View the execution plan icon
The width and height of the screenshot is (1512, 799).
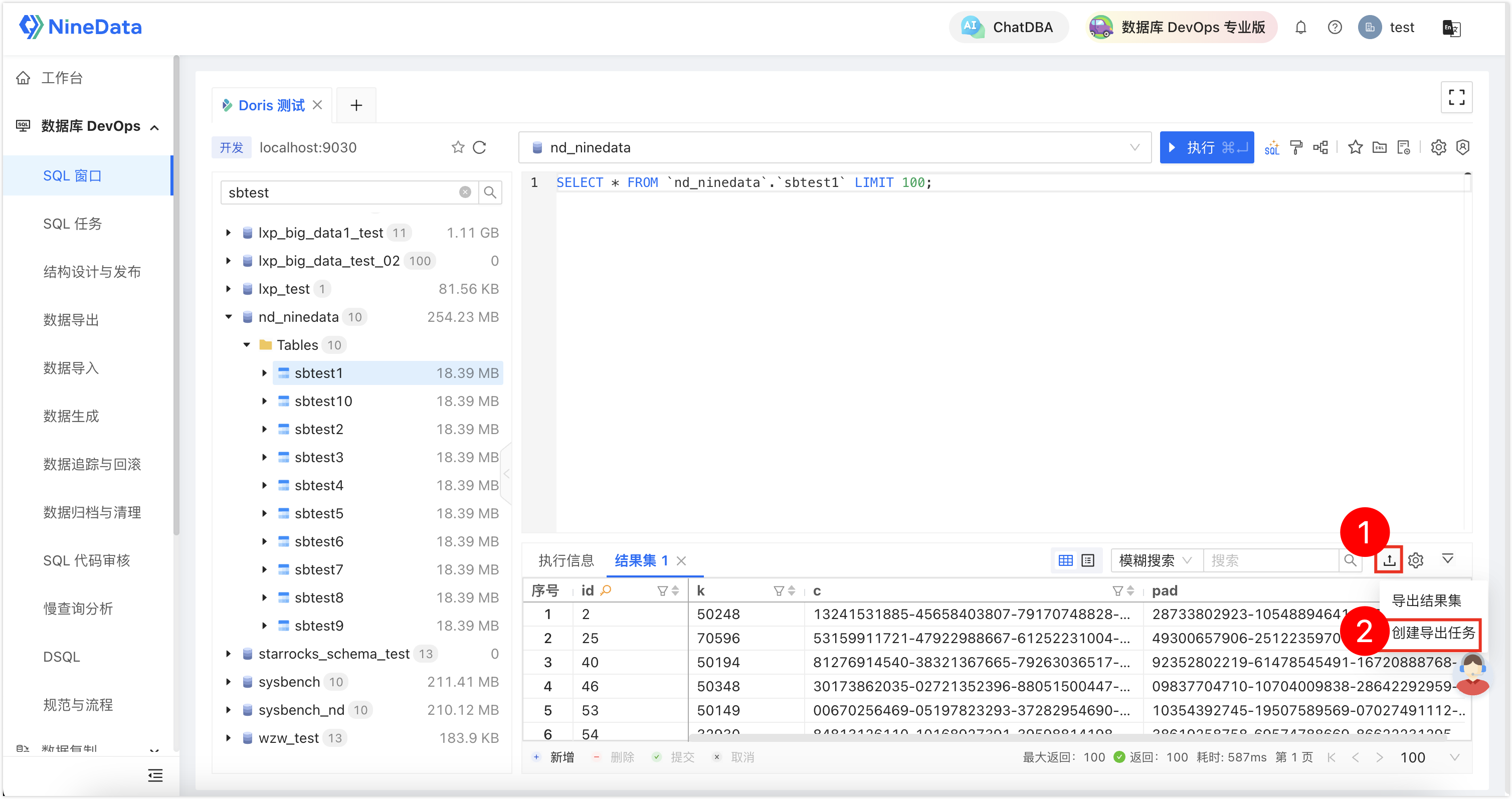(x=1320, y=147)
